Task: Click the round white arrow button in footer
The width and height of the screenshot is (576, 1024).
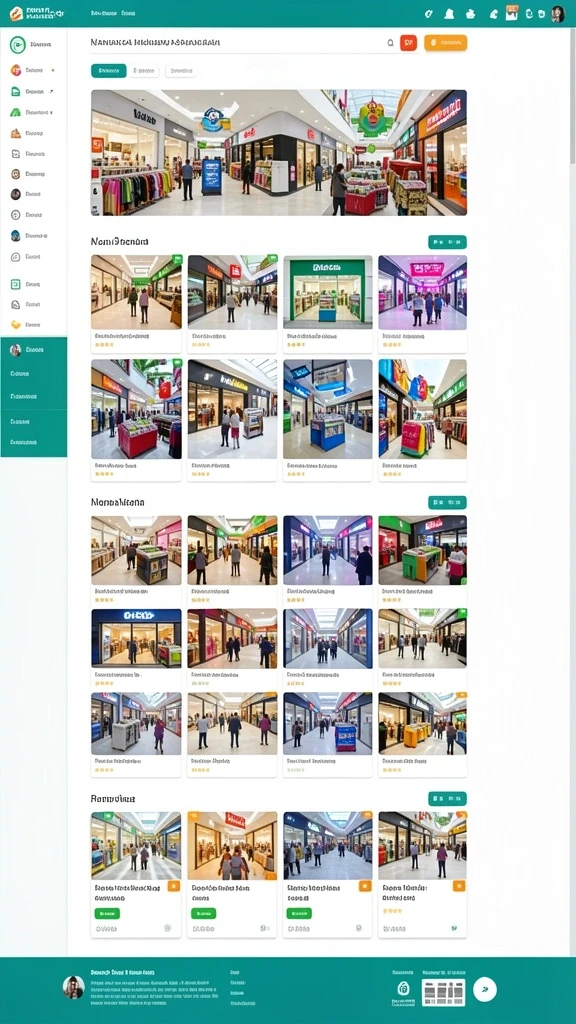Action: coord(485,989)
